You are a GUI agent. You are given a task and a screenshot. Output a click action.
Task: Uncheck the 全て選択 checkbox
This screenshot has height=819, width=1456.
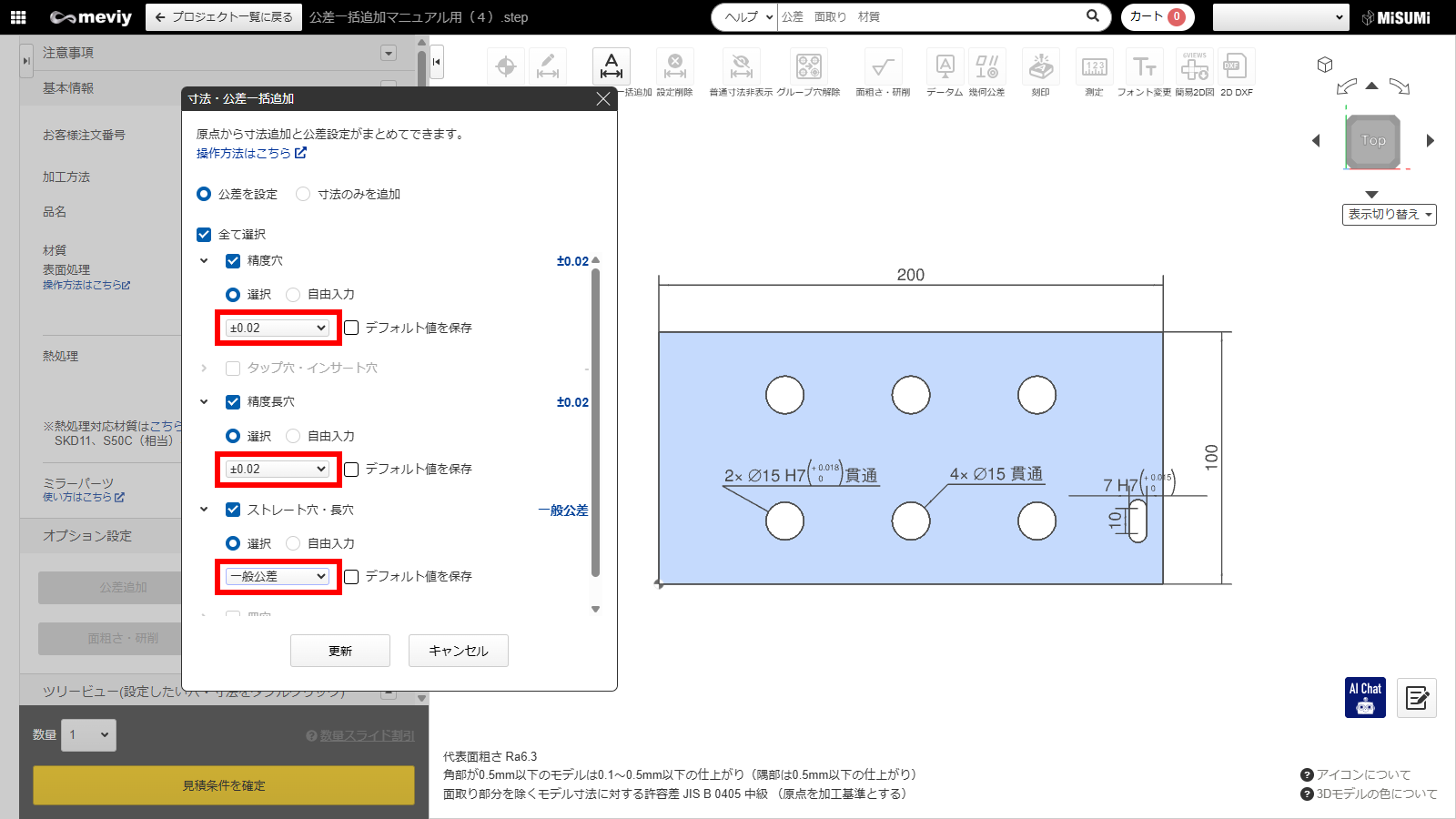pos(204,235)
